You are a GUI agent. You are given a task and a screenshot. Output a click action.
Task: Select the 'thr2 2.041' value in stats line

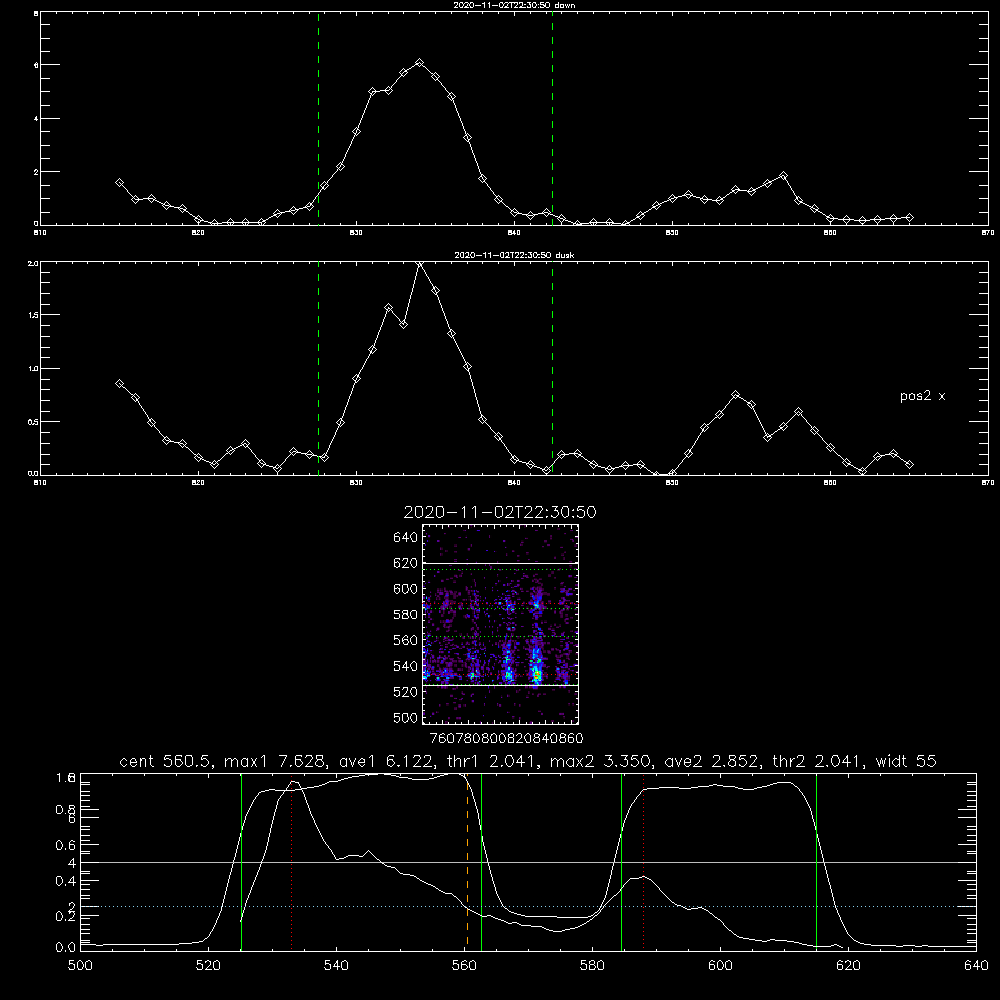point(818,761)
